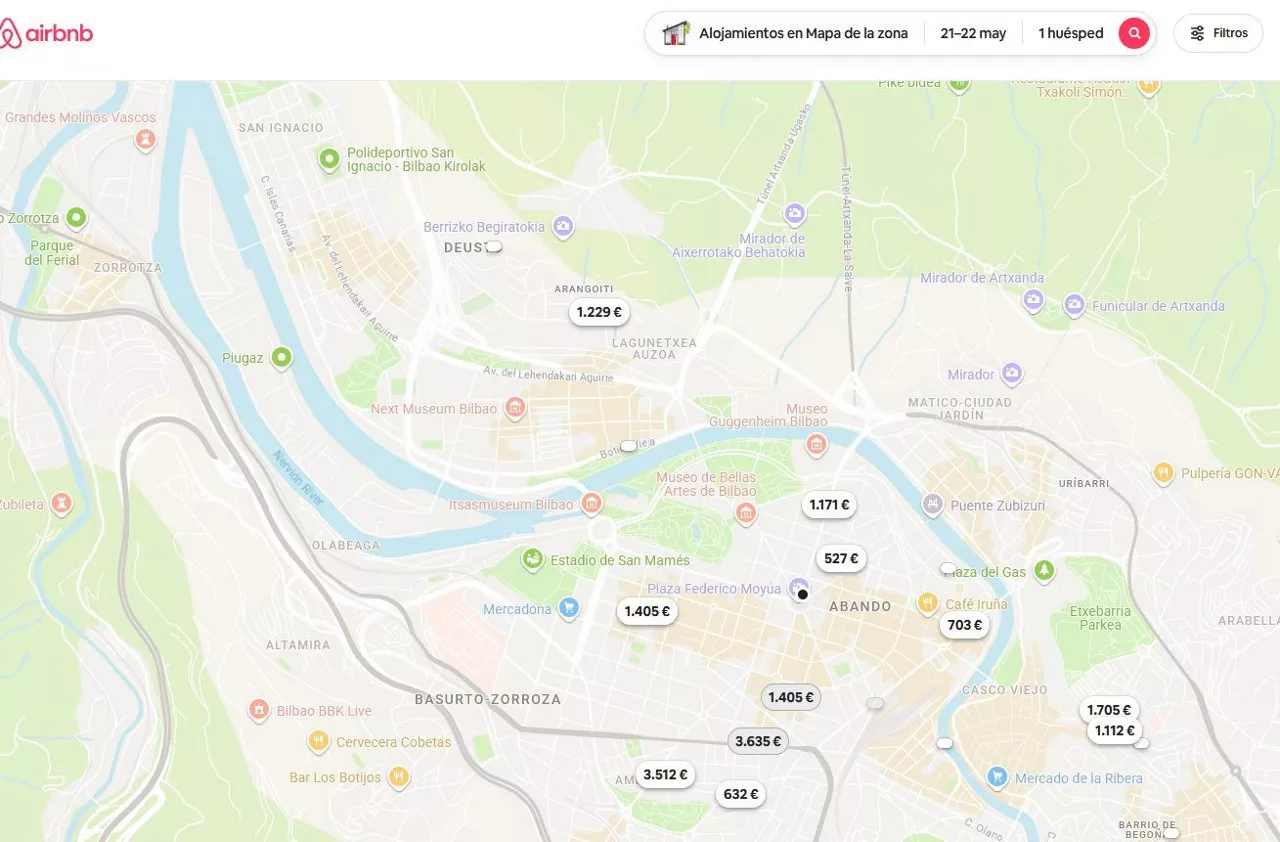Click the small white marker beside Plaza del Gas
This screenshot has height=842, width=1280.
(948, 568)
